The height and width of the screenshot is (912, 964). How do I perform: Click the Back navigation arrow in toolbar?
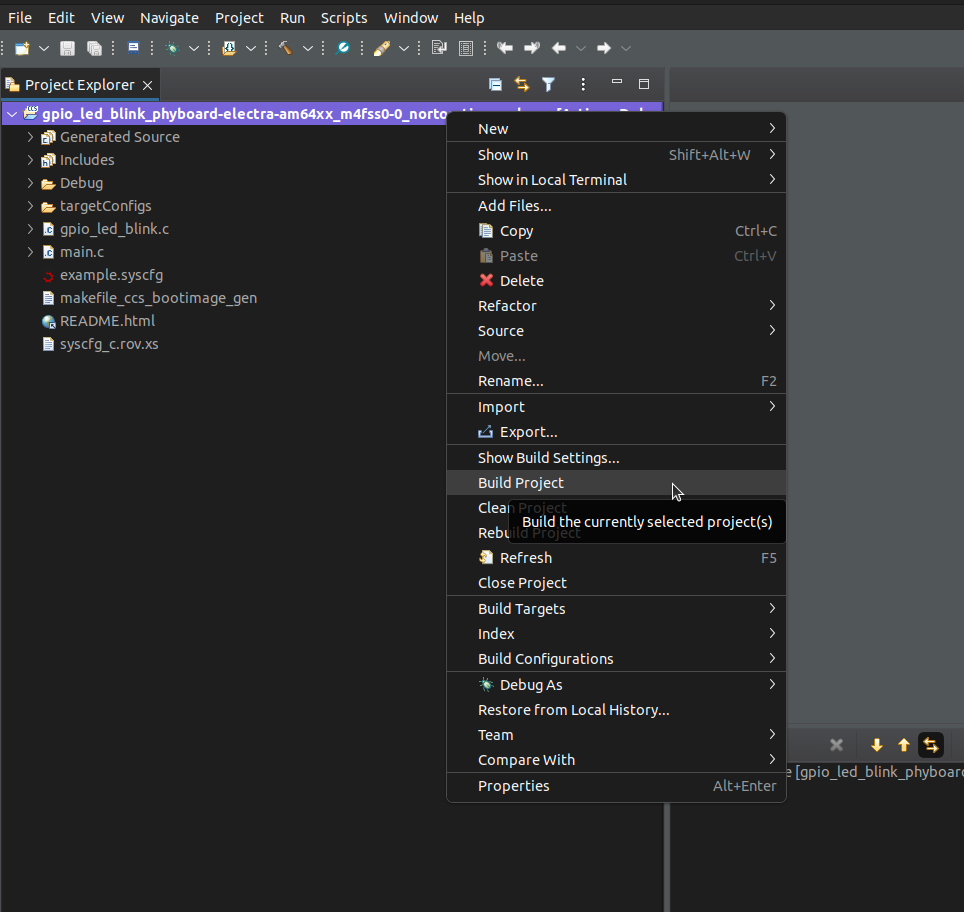[559, 48]
